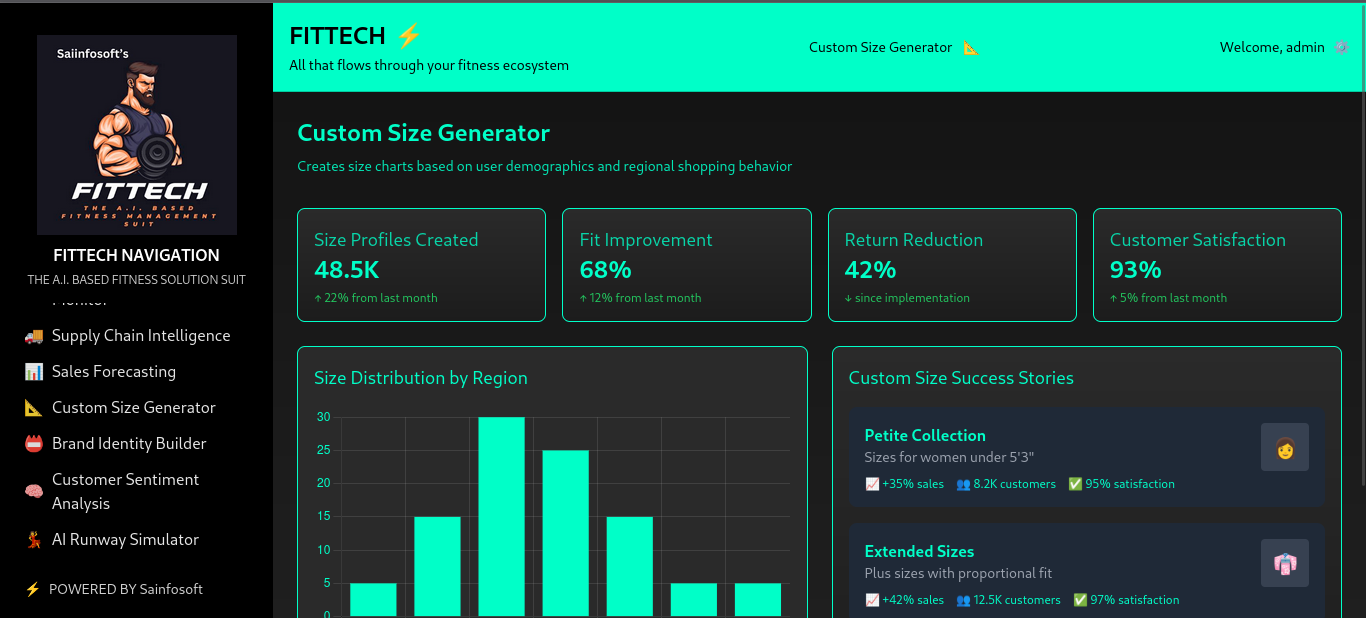The width and height of the screenshot is (1366, 618).
Task: Open the Customer Sentiment Analysis page
Action: point(125,492)
